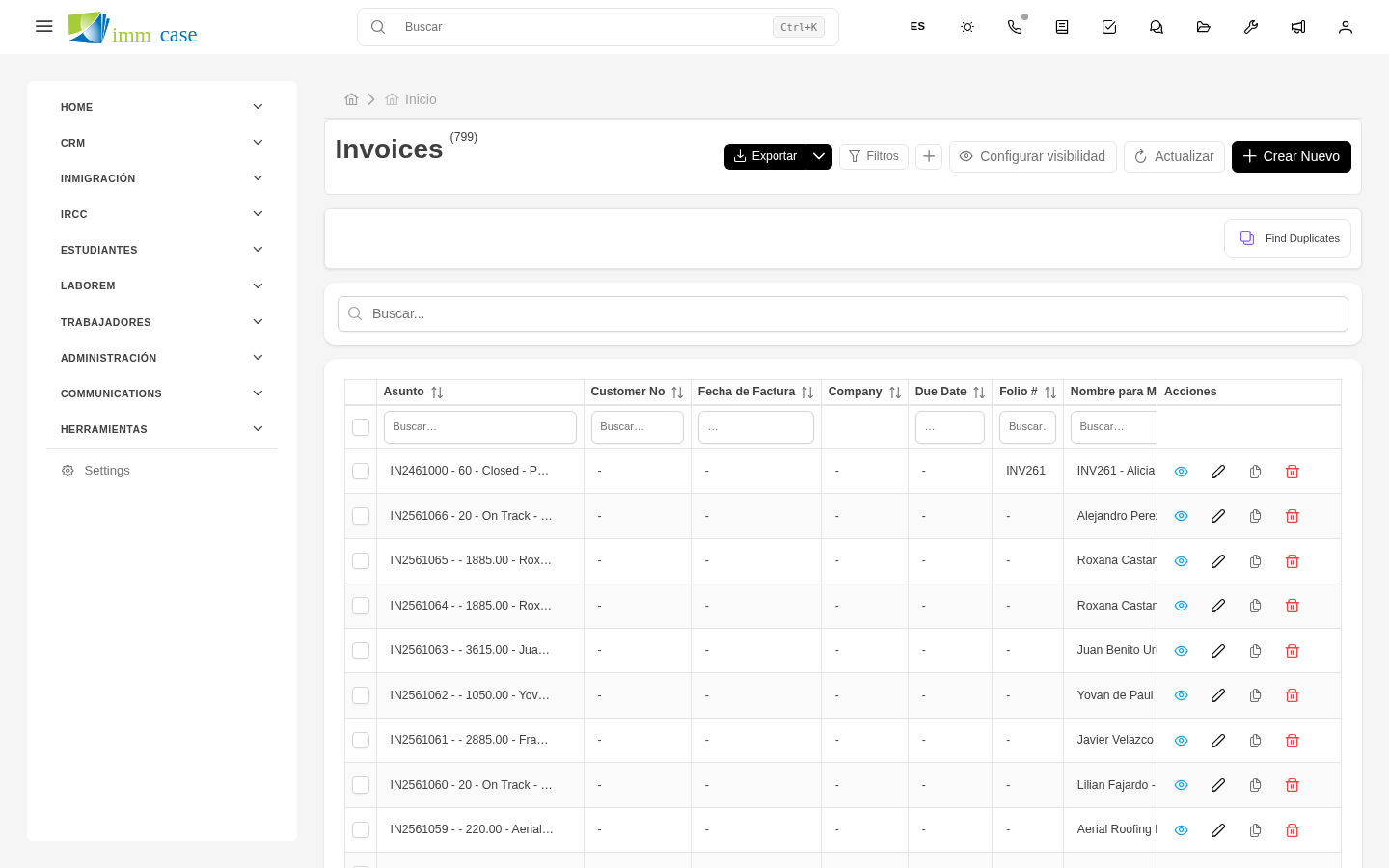
Task: Click the plus add-filter icon button
Action: pyautogui.click(x=929, y=156)
